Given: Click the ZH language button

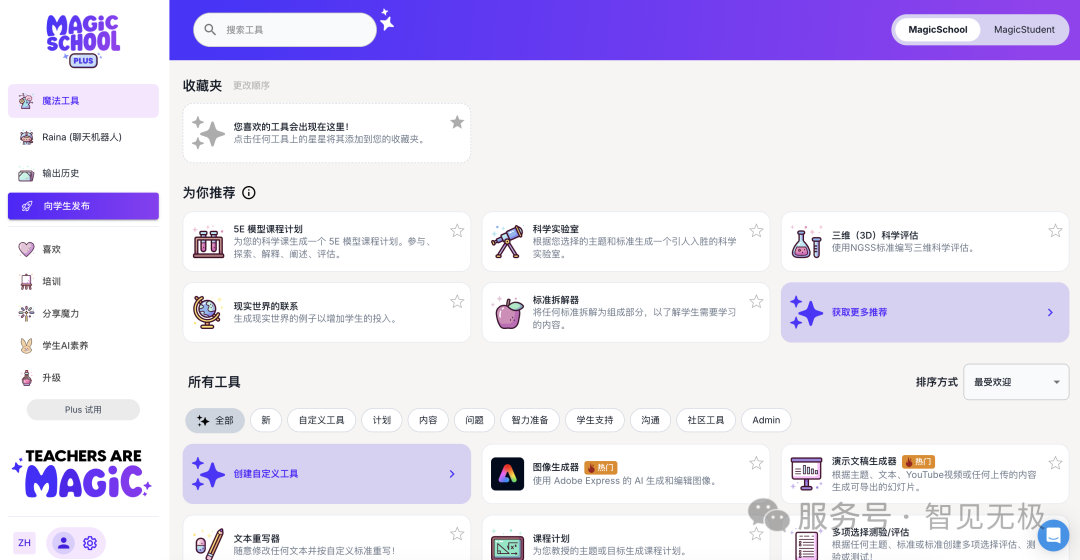Looking at the screenshot, I should (24, 543).
